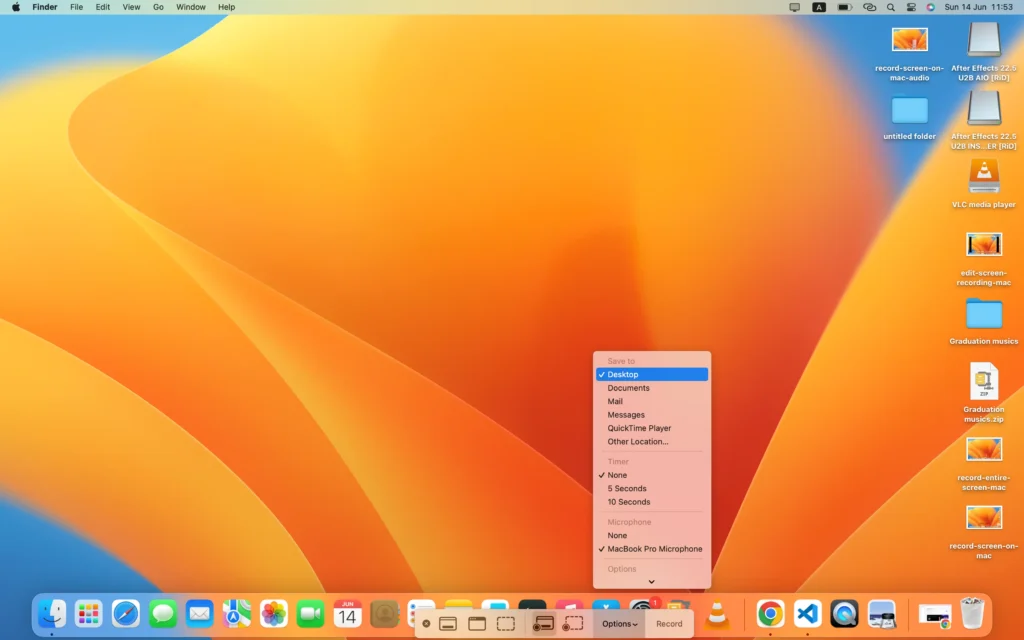Click the battery status icon
Image resolution: width=1024 pixels, height=640 pixels.
(844, 7)
